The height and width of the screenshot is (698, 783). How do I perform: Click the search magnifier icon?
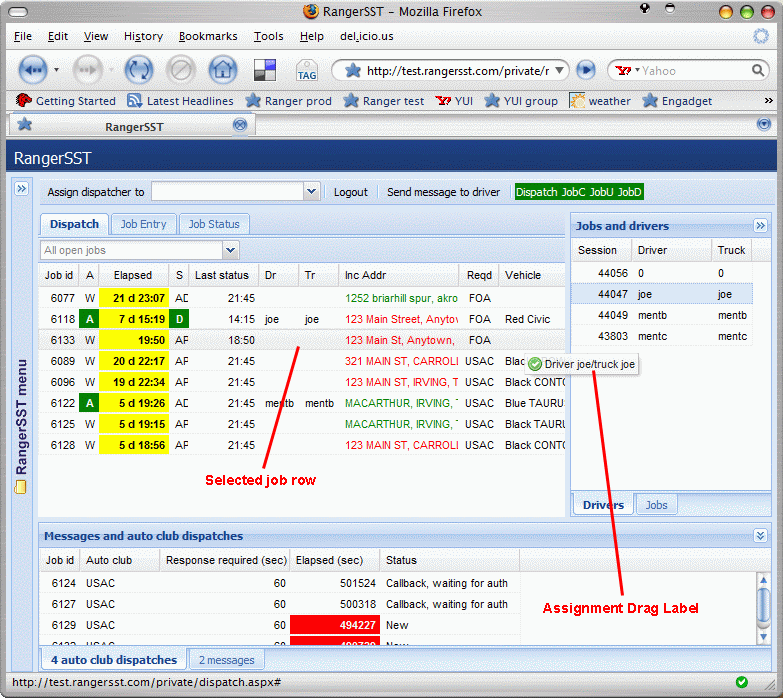[758, 71]
